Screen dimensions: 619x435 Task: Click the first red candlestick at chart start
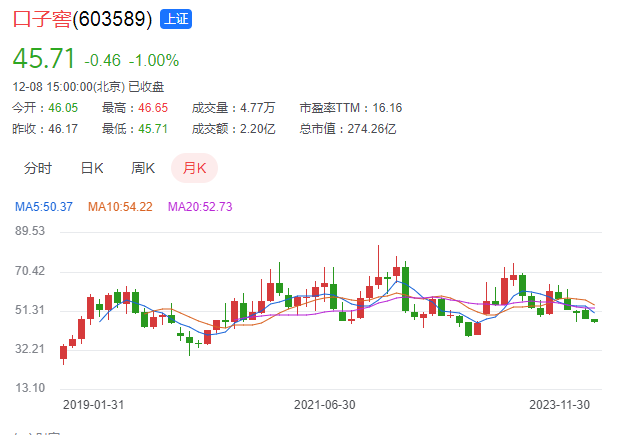[64, 352]
